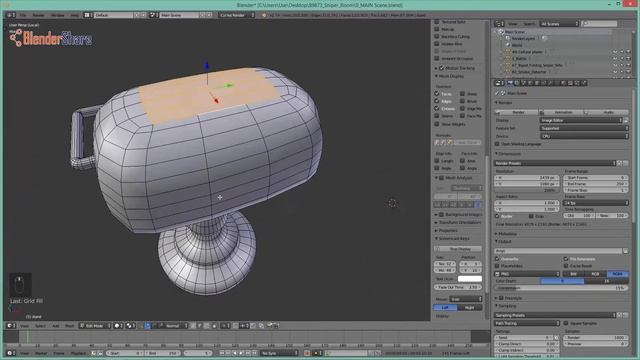Enable the Seams overlay checkbox

(437, 116)
